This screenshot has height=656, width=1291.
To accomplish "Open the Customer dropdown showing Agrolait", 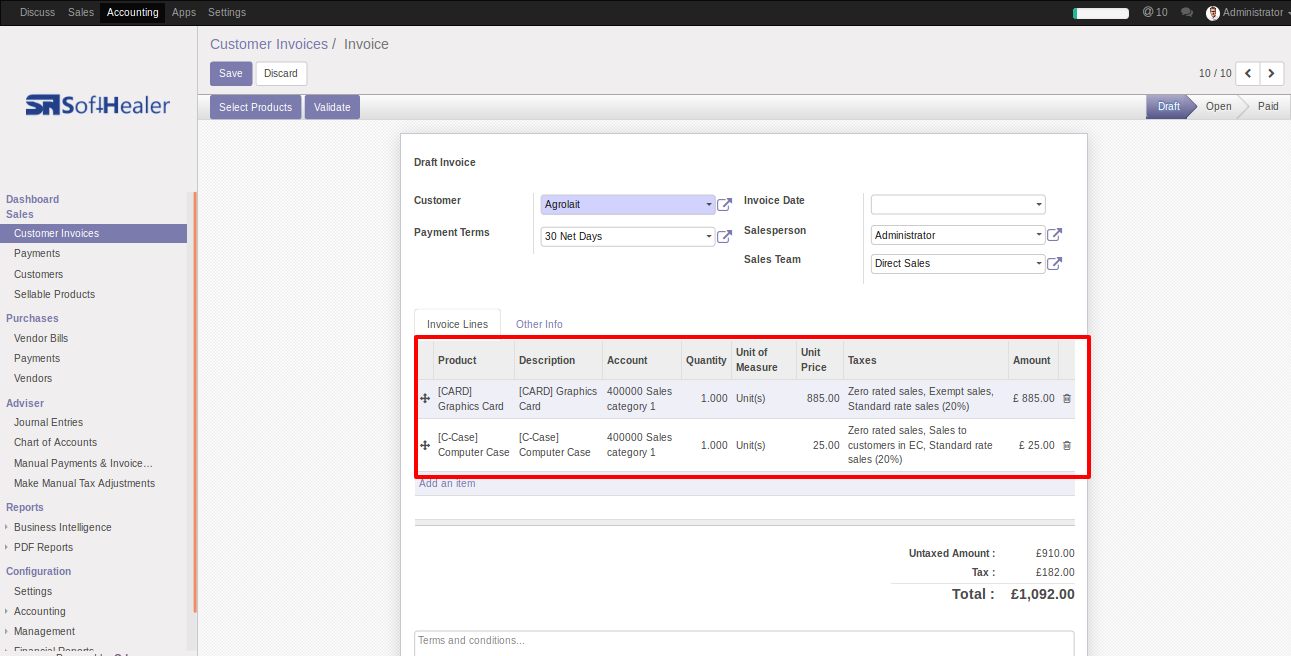I will click(628, 204).
